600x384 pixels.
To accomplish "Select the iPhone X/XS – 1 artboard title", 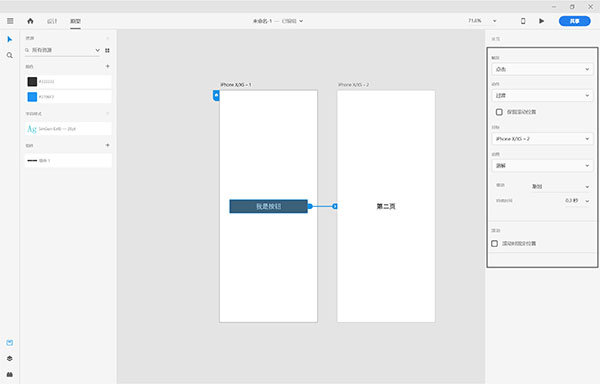I will [x=236, y=85].
